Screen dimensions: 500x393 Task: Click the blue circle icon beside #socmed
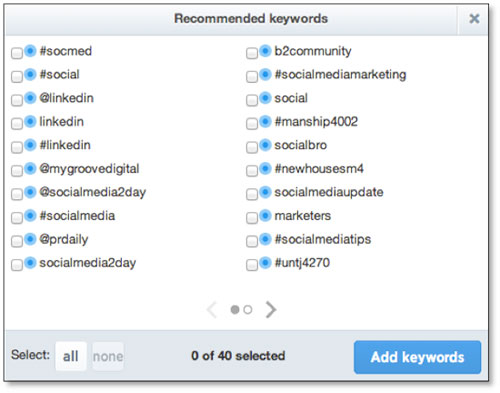[30, 51]
